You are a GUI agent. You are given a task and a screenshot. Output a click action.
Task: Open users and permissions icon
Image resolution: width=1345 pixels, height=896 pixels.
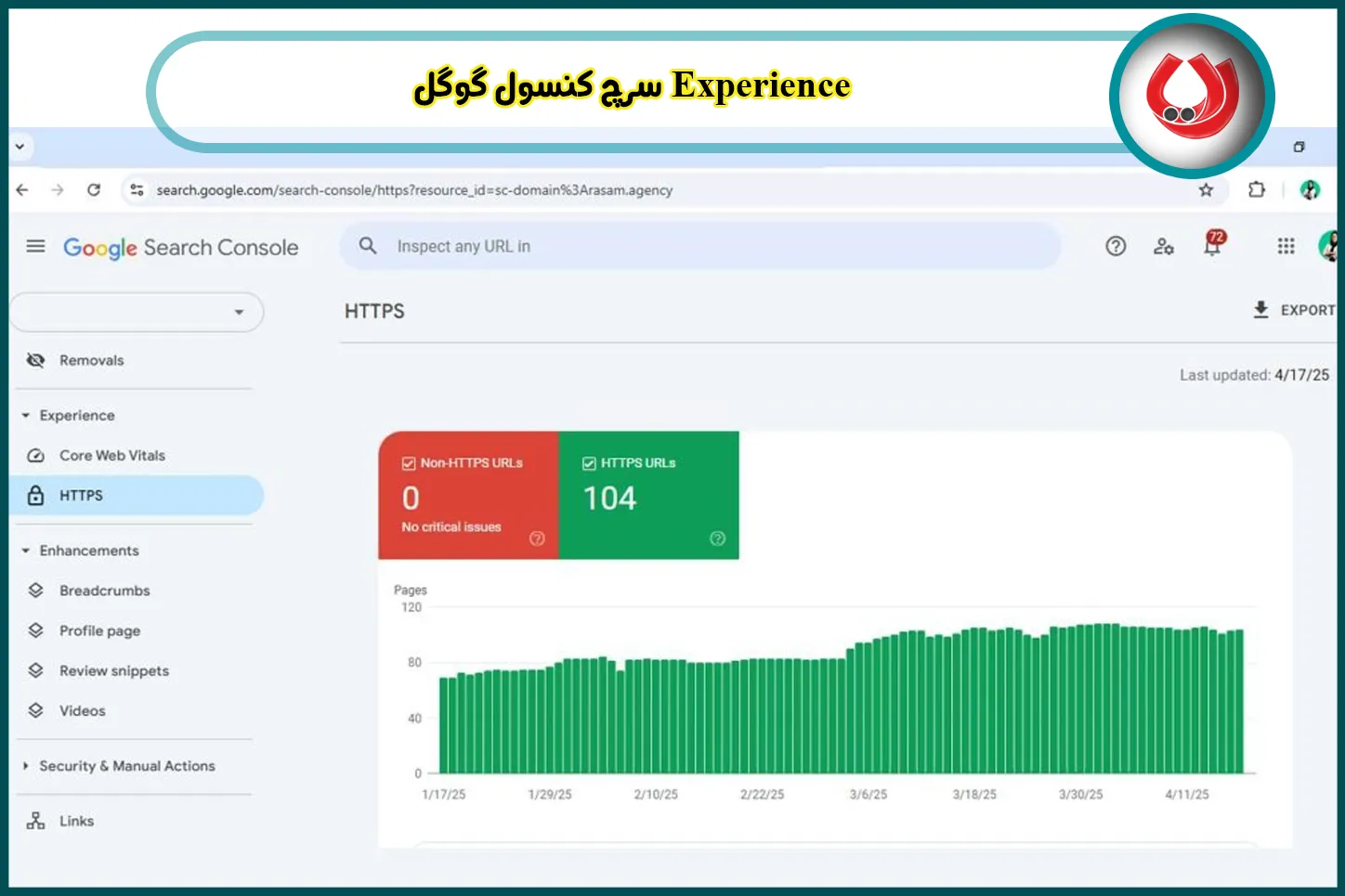1163,246
